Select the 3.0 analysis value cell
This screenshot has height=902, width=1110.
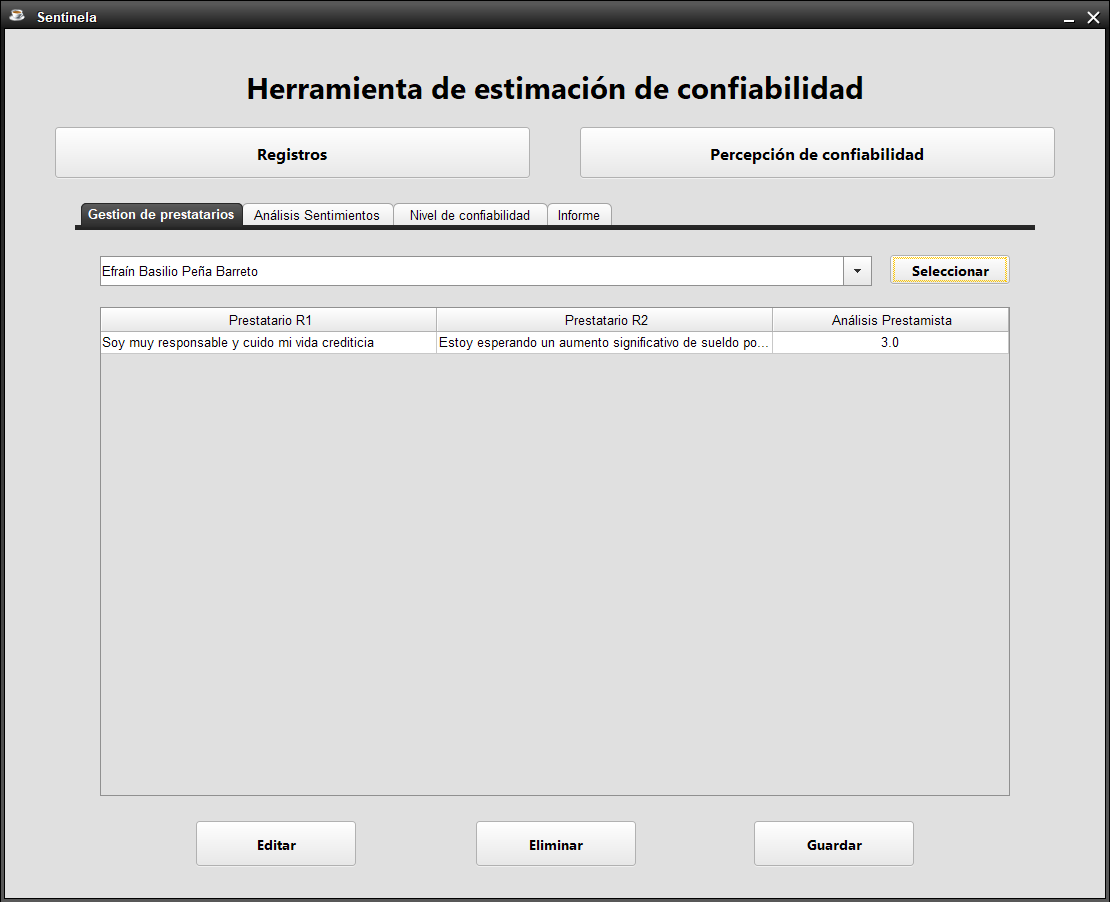click(891, 343)
